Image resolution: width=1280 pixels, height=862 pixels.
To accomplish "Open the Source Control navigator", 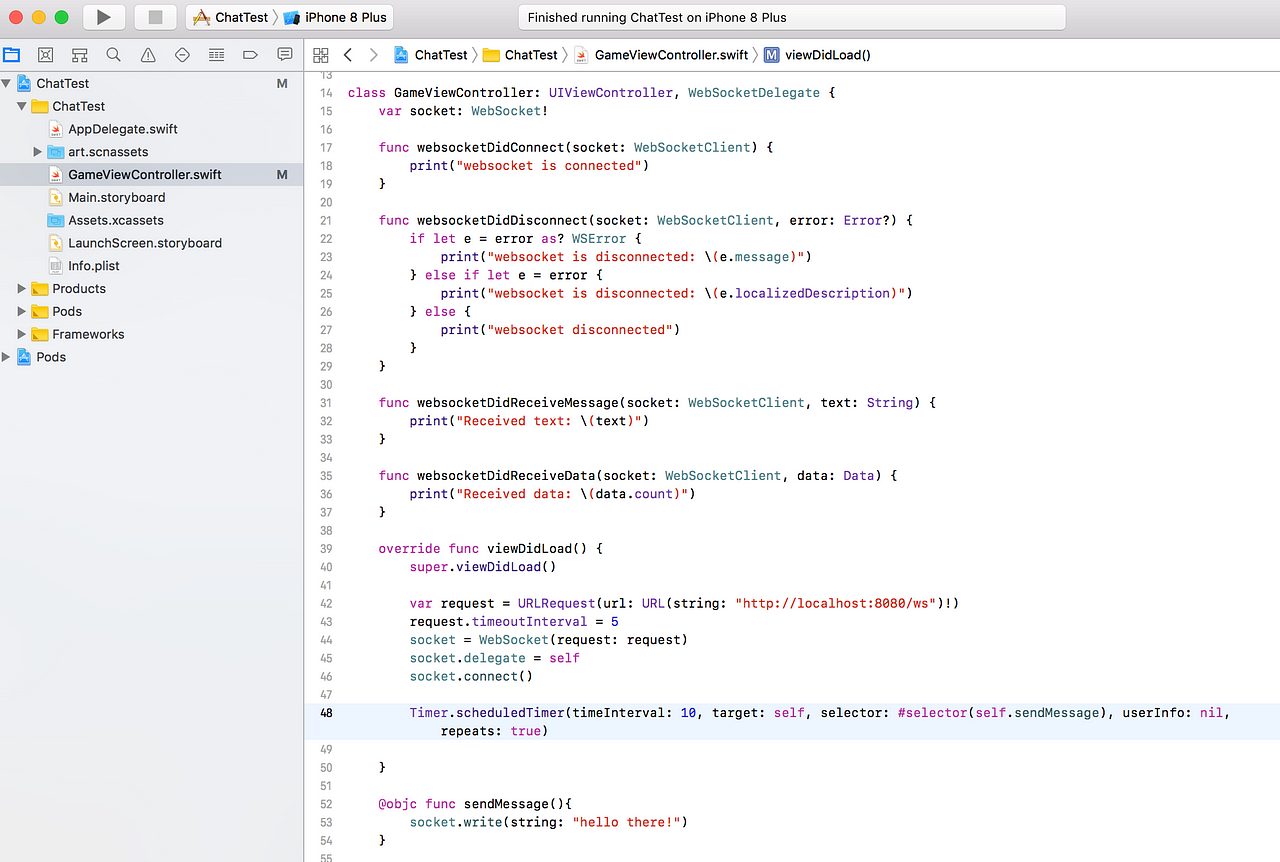I will click(x=45, y=55).
